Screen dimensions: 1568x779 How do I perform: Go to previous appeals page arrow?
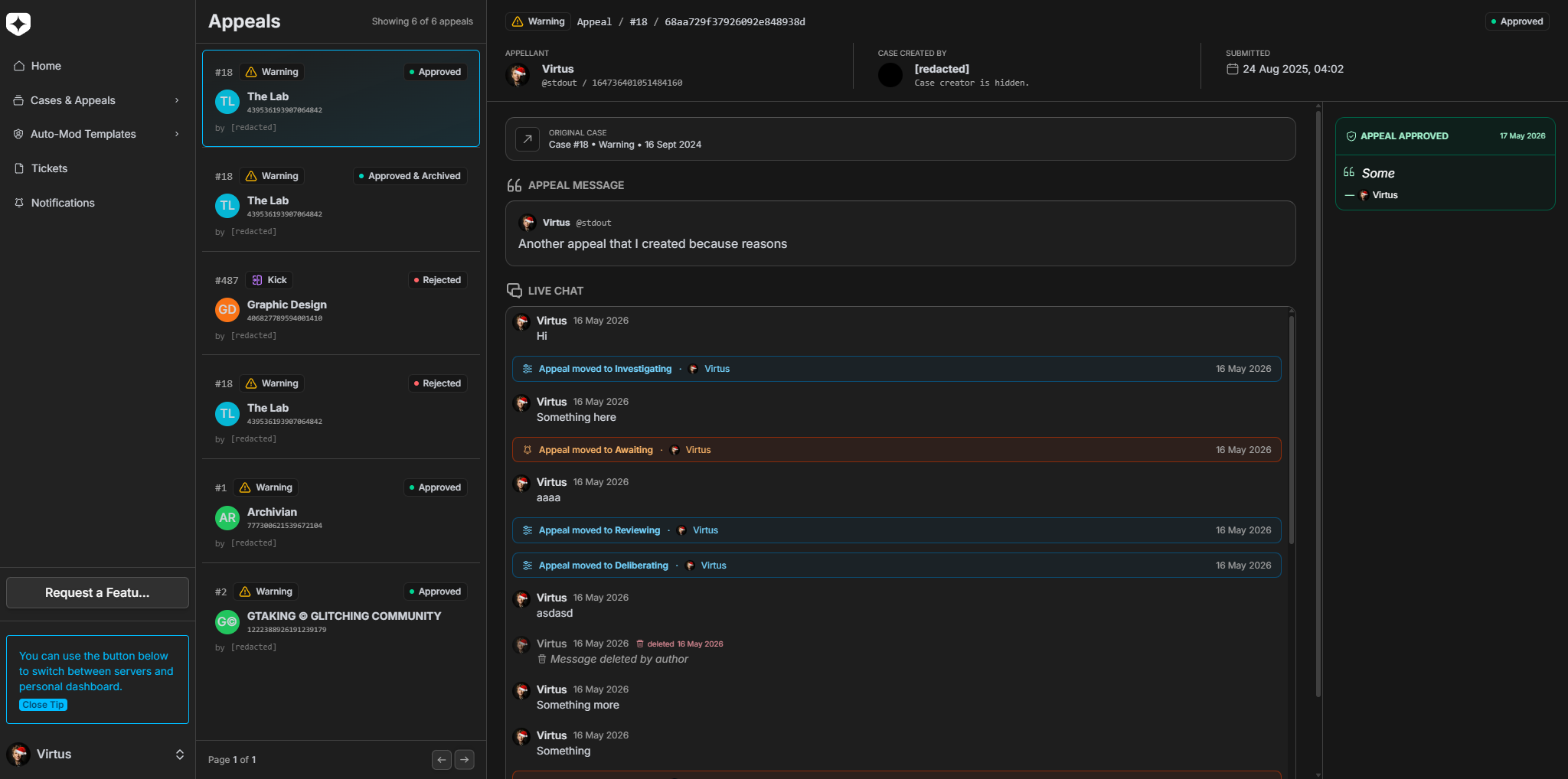(442, 760)
